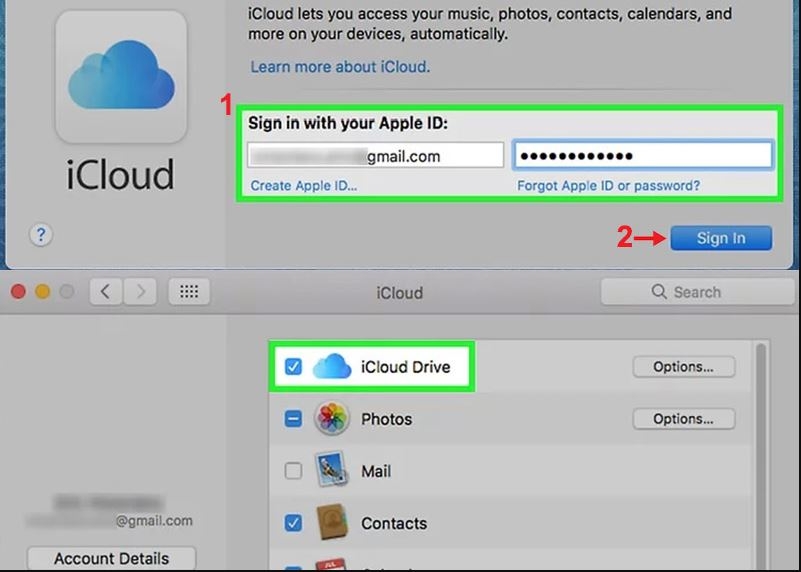Screen dimensions: 801x572
Task: Click the Apple ID email input field
Action: pyautogui.click(x=375, y=155)
